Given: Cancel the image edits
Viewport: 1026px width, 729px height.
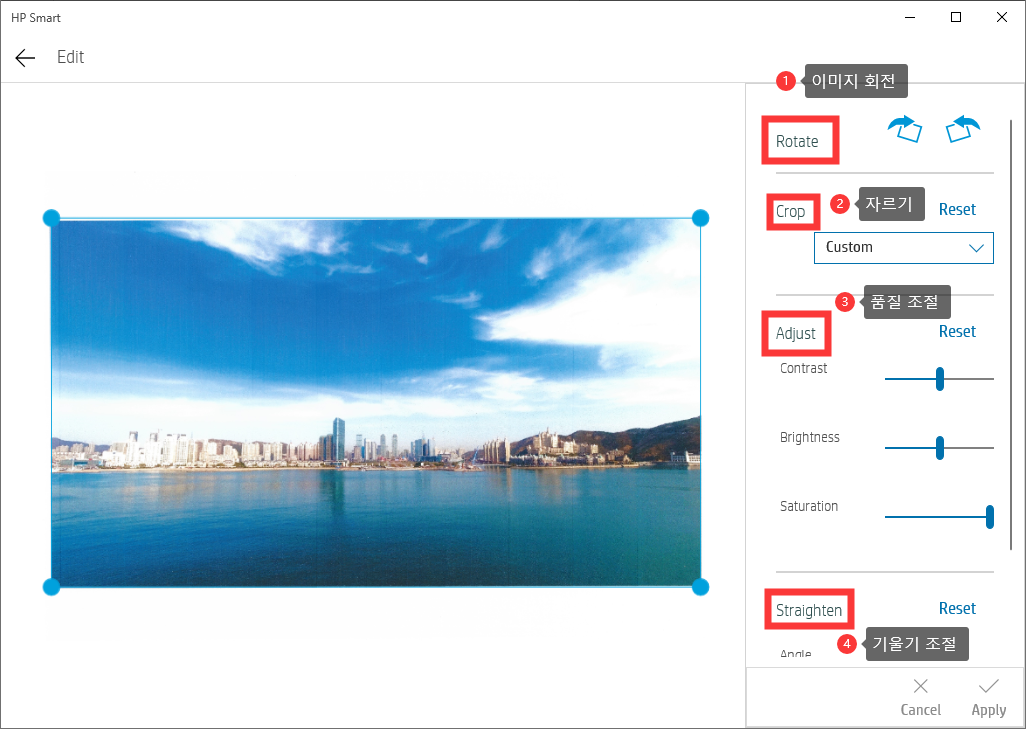Looking at the screenshot, I should [x=921, y=698].
